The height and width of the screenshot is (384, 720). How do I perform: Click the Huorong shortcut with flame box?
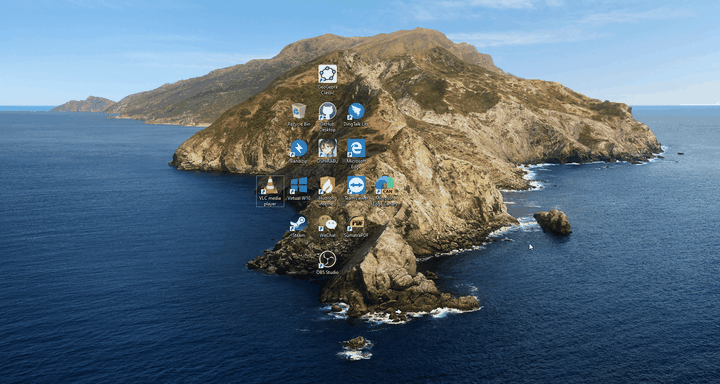click(327, 185)
